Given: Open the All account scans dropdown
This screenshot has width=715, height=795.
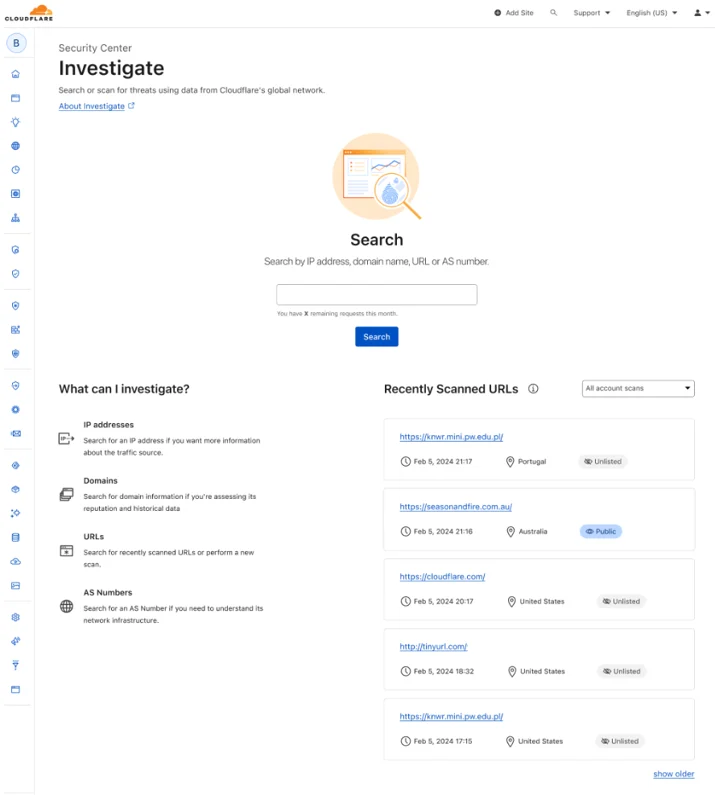Looking at the screenshot, I should (x=638, y=388).
